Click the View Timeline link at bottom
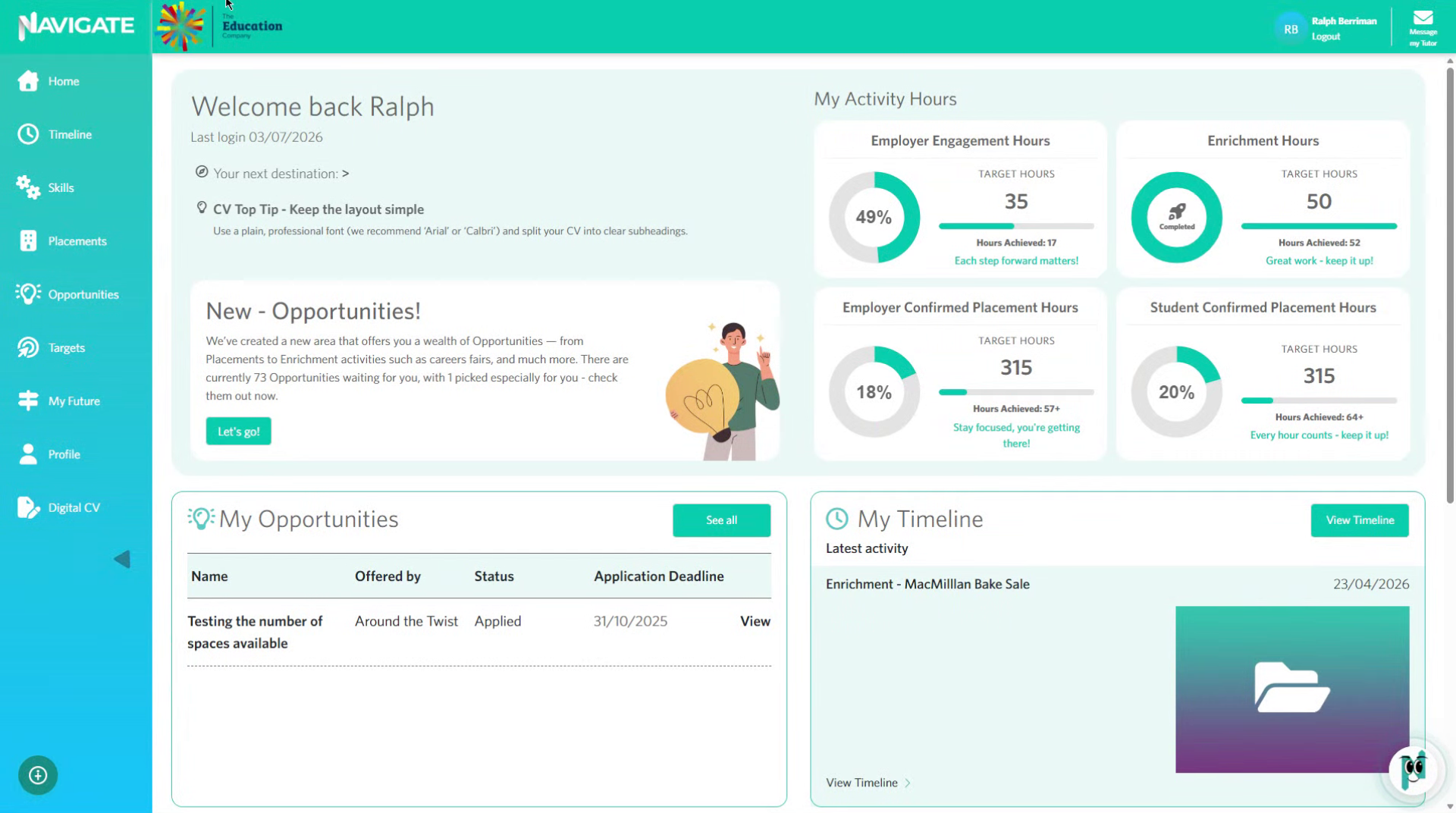Screen dimensions: 1456x813 (x=861, y=783)
